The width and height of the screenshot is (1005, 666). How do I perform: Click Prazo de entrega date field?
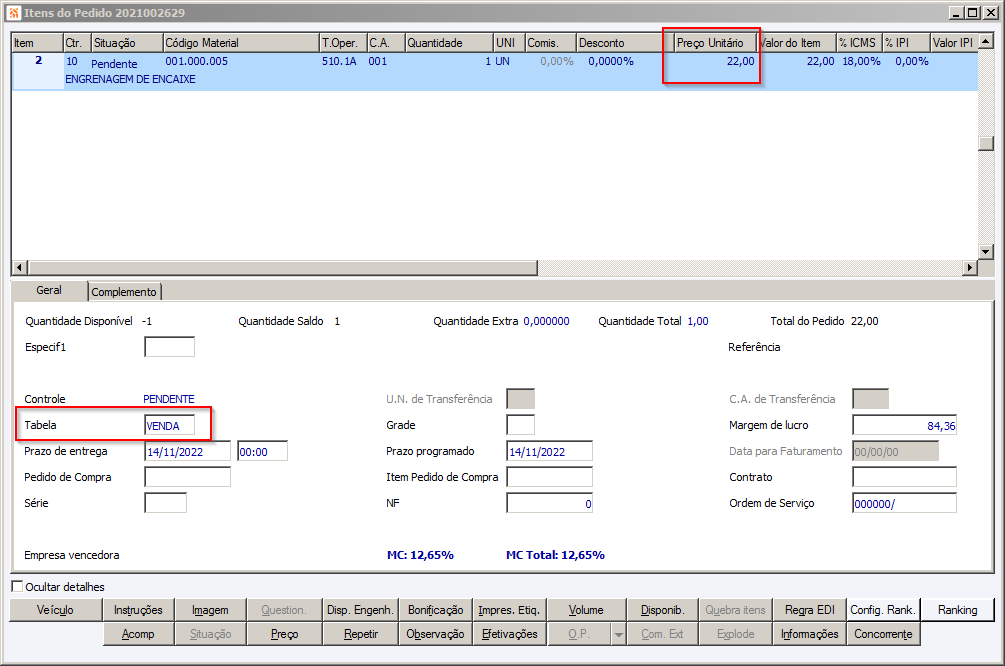point(187,452)
